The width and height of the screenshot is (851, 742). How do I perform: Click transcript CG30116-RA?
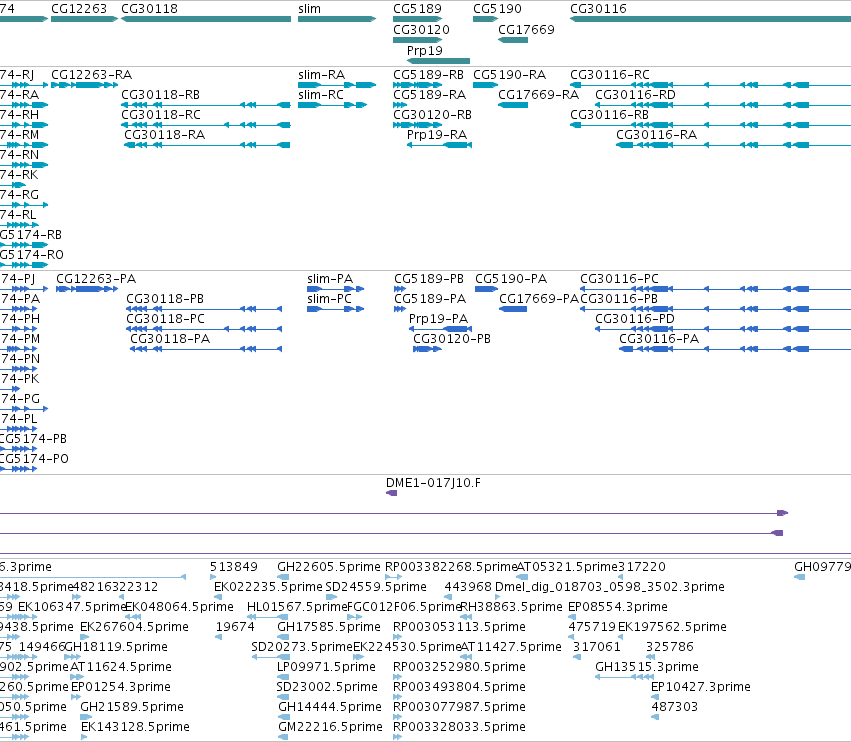click(656, 135)
